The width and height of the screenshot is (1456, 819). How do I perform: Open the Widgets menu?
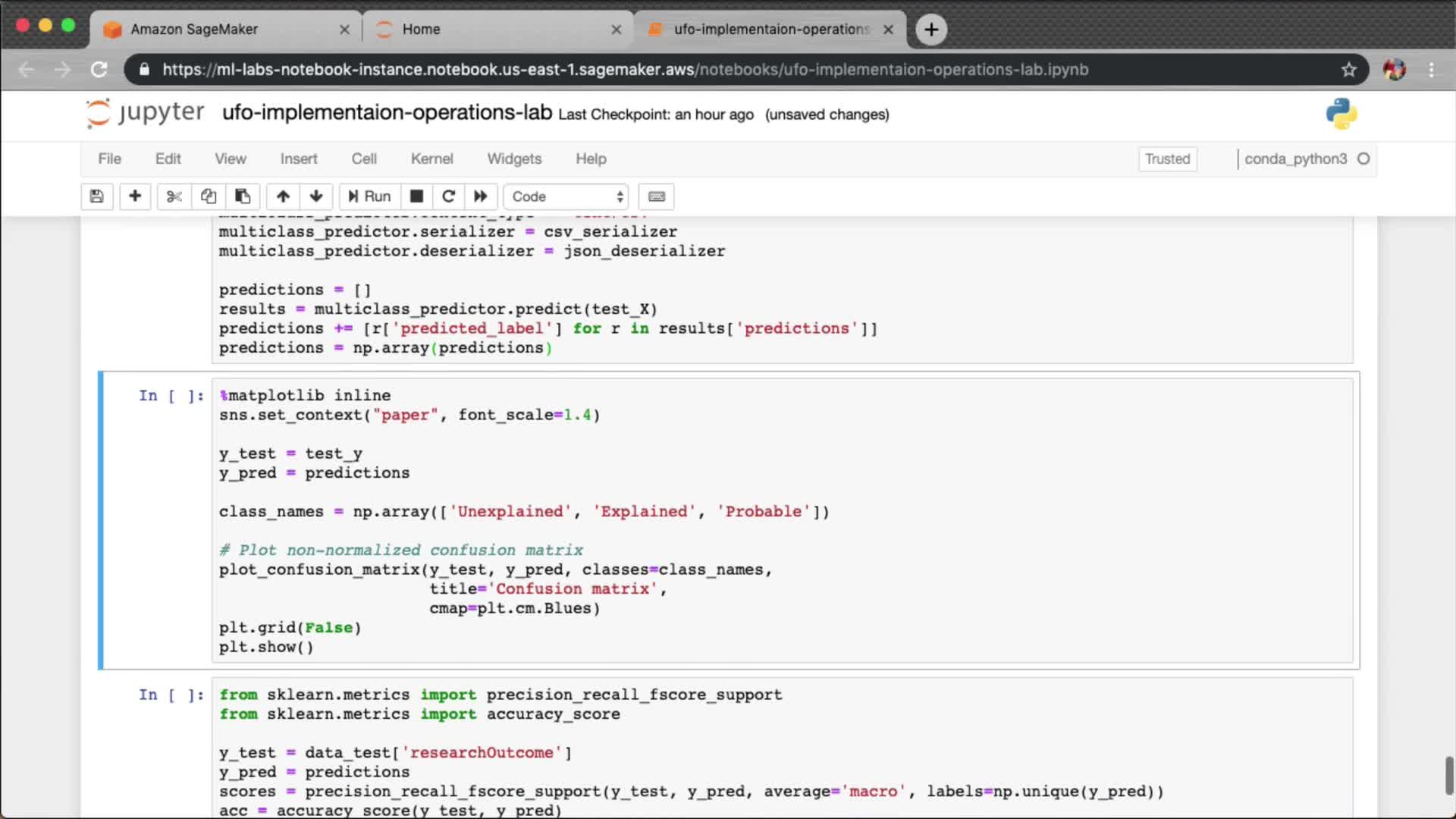pos(514,158)
